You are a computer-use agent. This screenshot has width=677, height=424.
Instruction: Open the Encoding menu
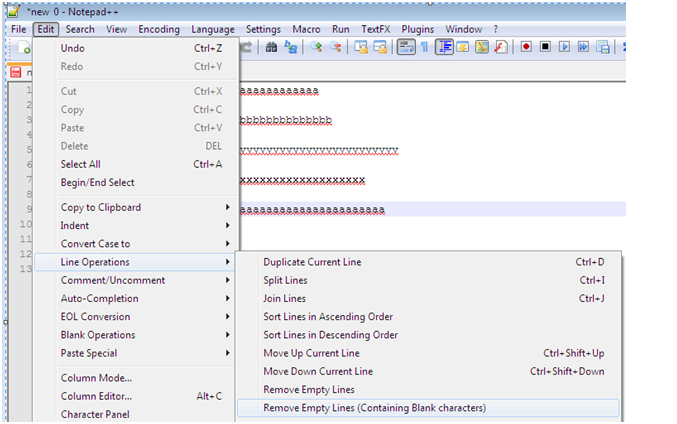[159, 29]
